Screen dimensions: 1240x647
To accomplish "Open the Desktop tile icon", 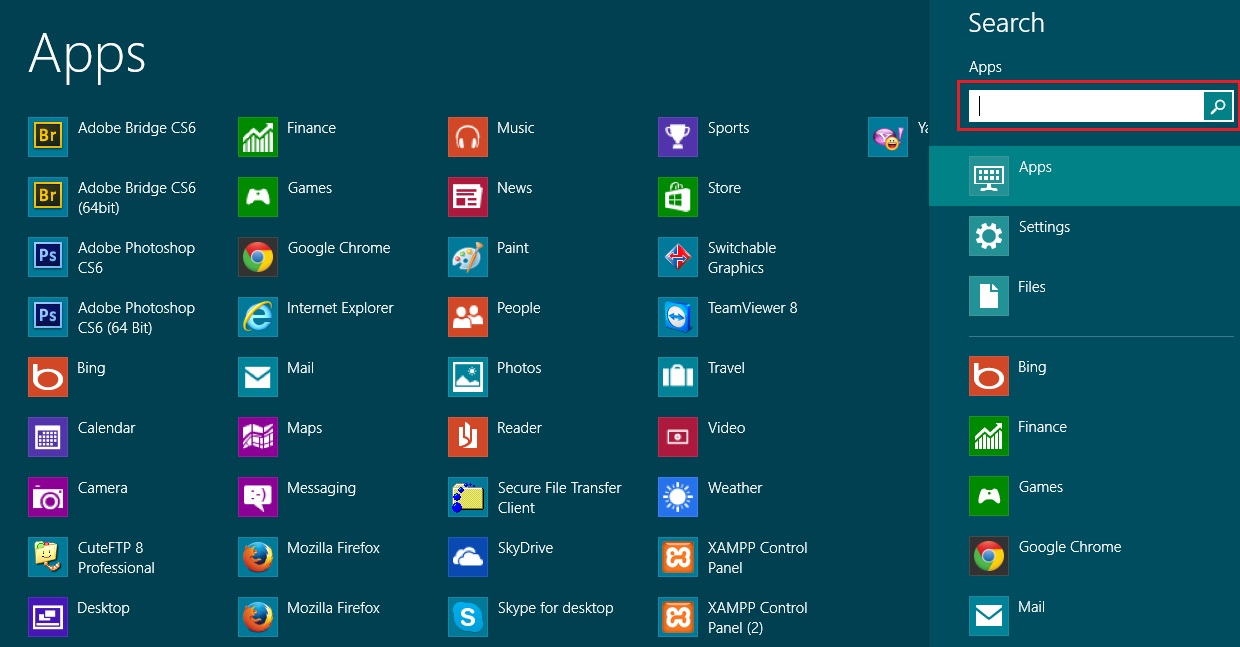I will (x=48, y=617).
